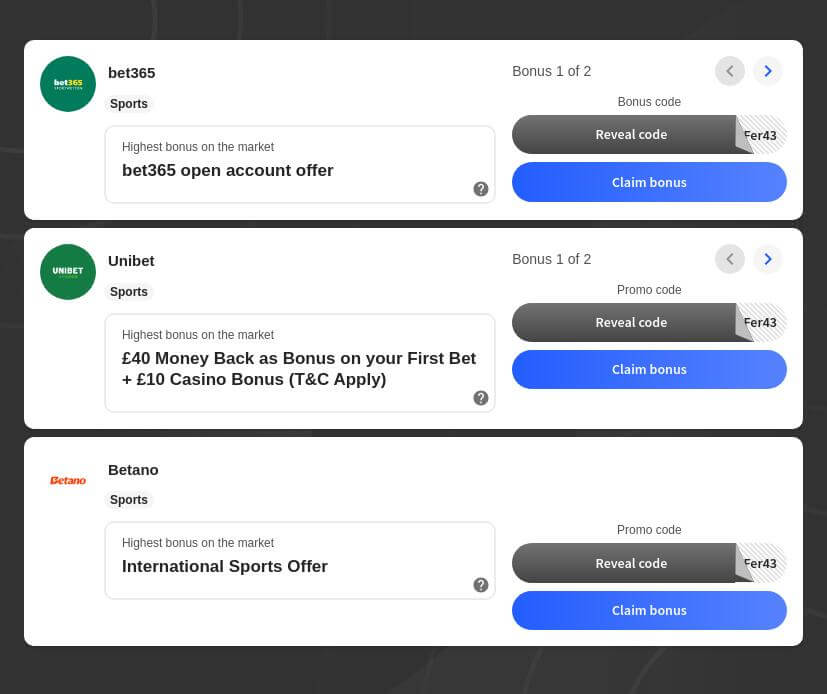
Task: Show previous Unibet bonus with left chevron
Action: coord(730,259)
